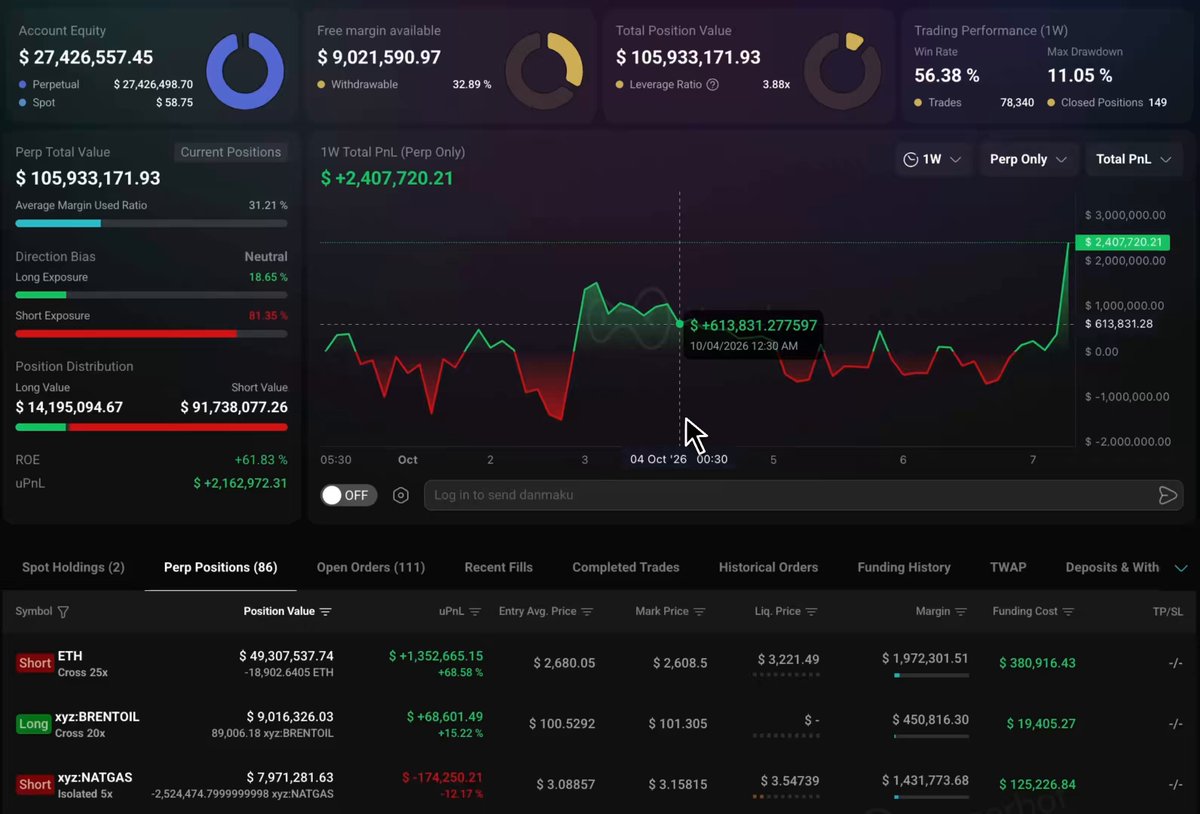The image size is (1200, 814).
Task: Open the Perp Only dropdown
Action: [1028, 159]
